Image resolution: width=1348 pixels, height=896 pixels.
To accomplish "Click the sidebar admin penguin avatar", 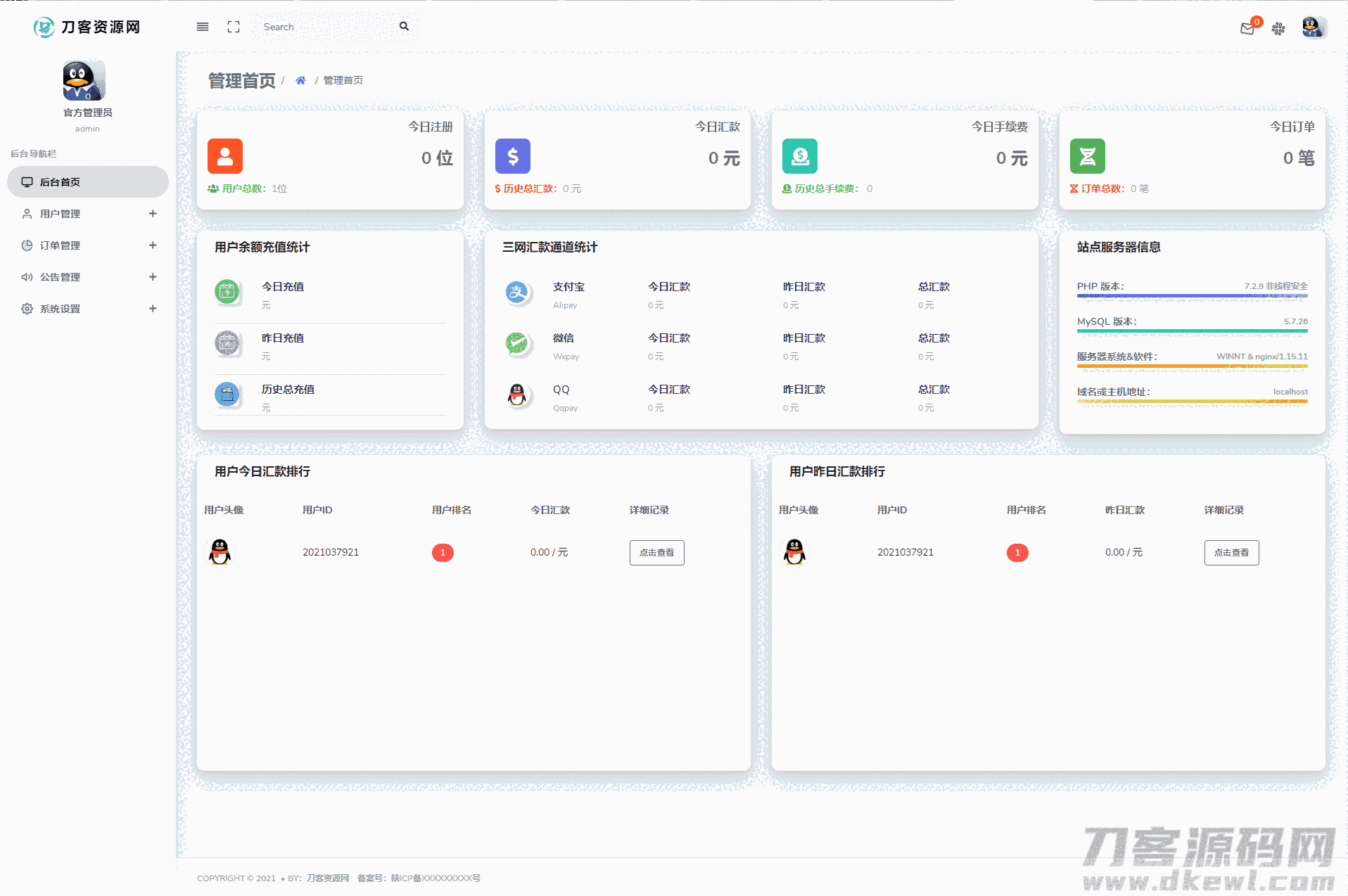I will point(84,80).
